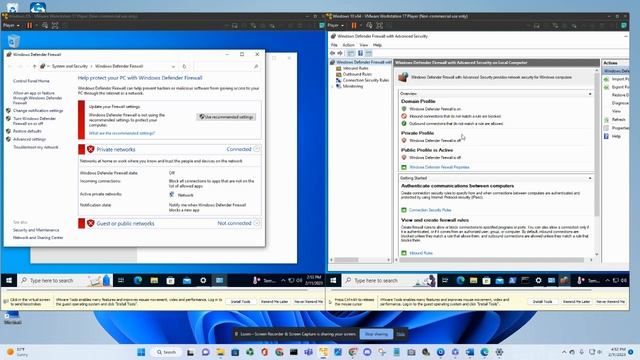Click Send Ctrl+Alt+Del icon in right VMware toolbar

point(369,25)
